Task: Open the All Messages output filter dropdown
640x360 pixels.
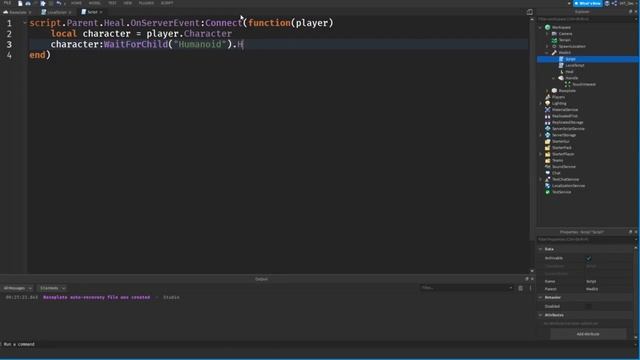Action: (18, 288)
